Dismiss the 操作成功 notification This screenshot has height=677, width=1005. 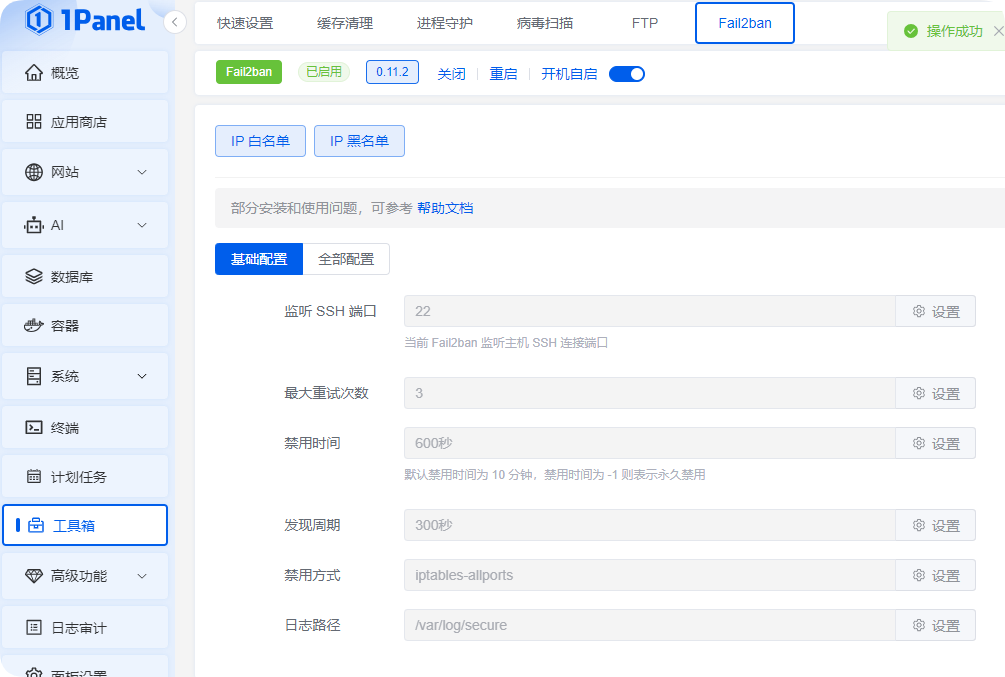pos(998,31)
